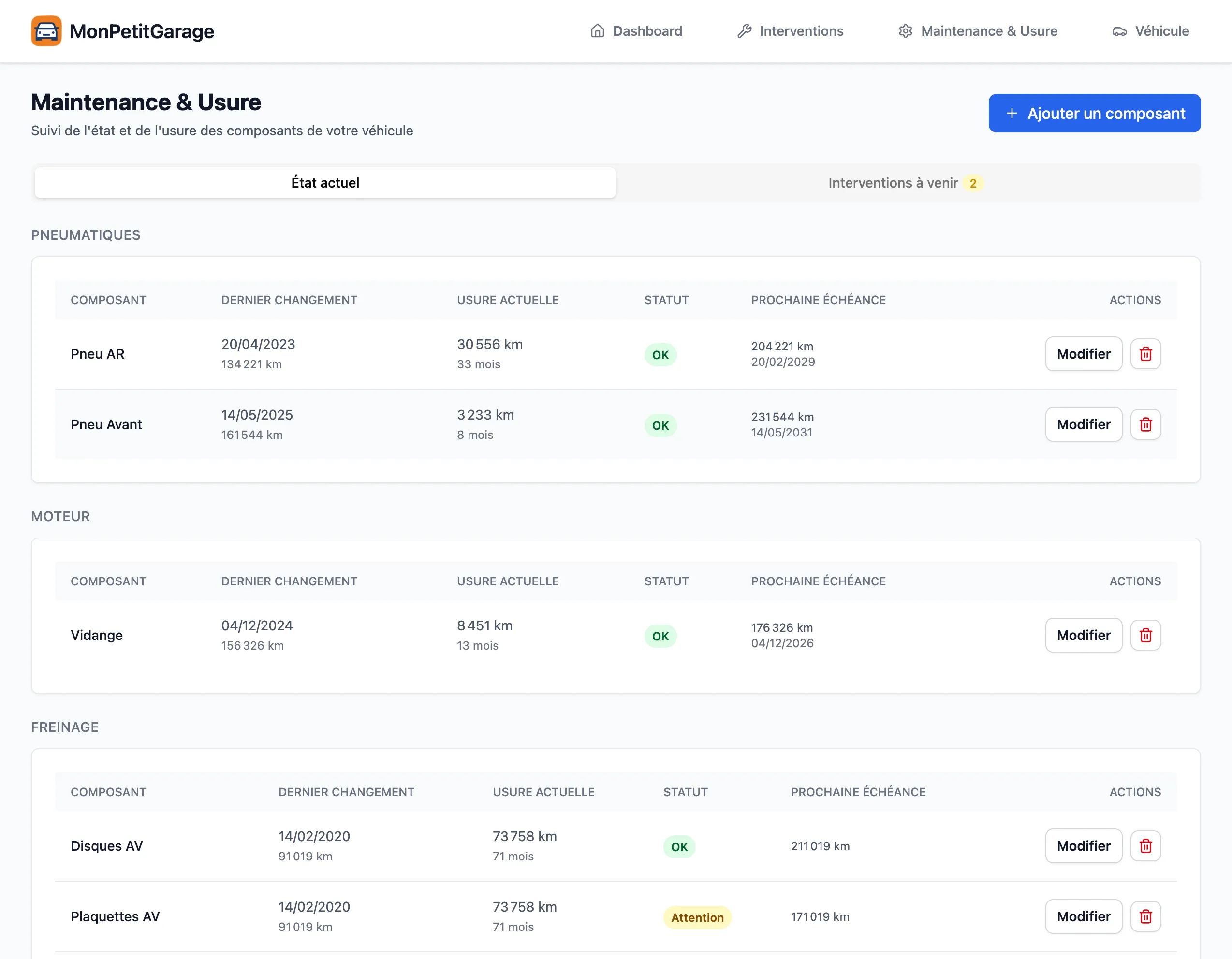This screenshot has width=1232, height=959.
Task: Edit the Disques AV row
Action: [1083, 846]
